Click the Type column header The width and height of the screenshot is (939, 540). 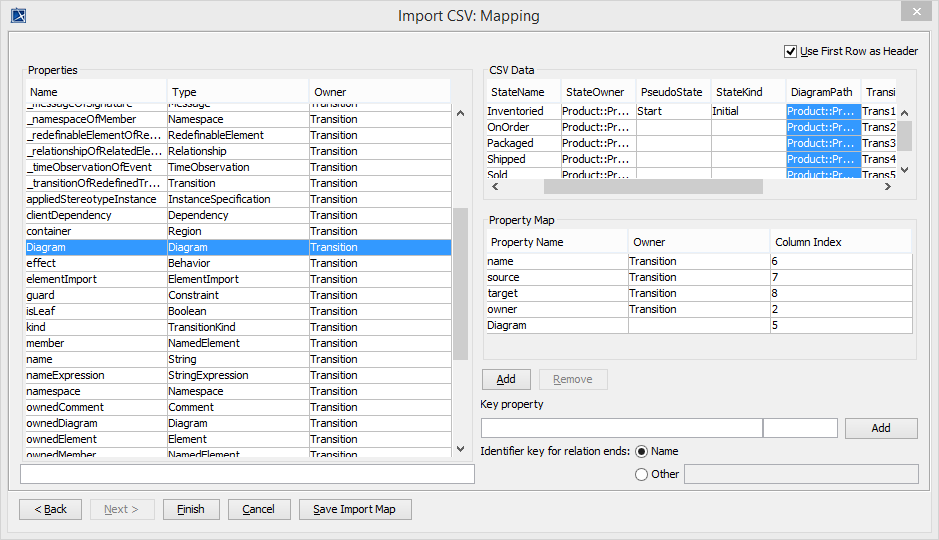click(237, 92)
